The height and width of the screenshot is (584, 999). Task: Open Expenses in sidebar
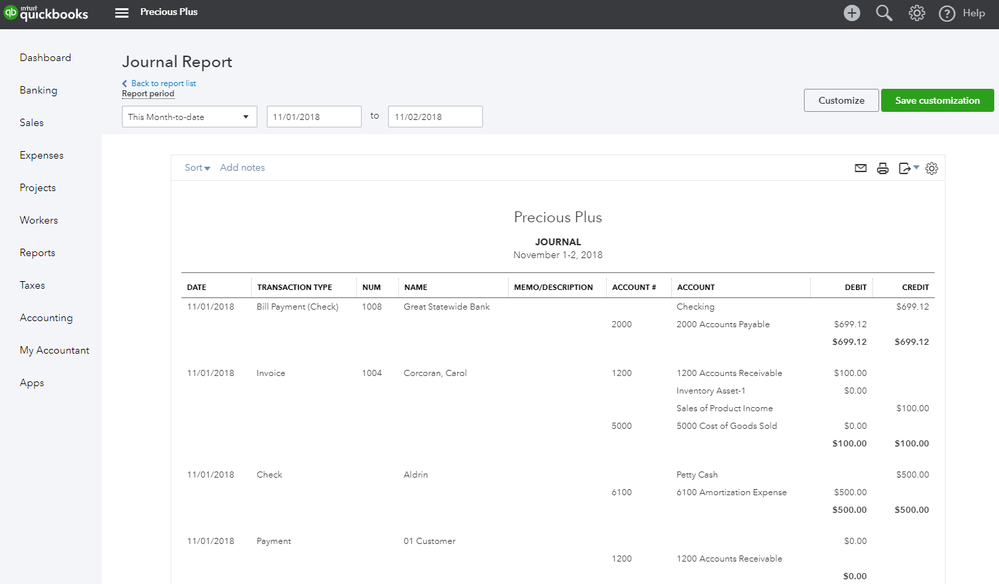pos(41,155)
